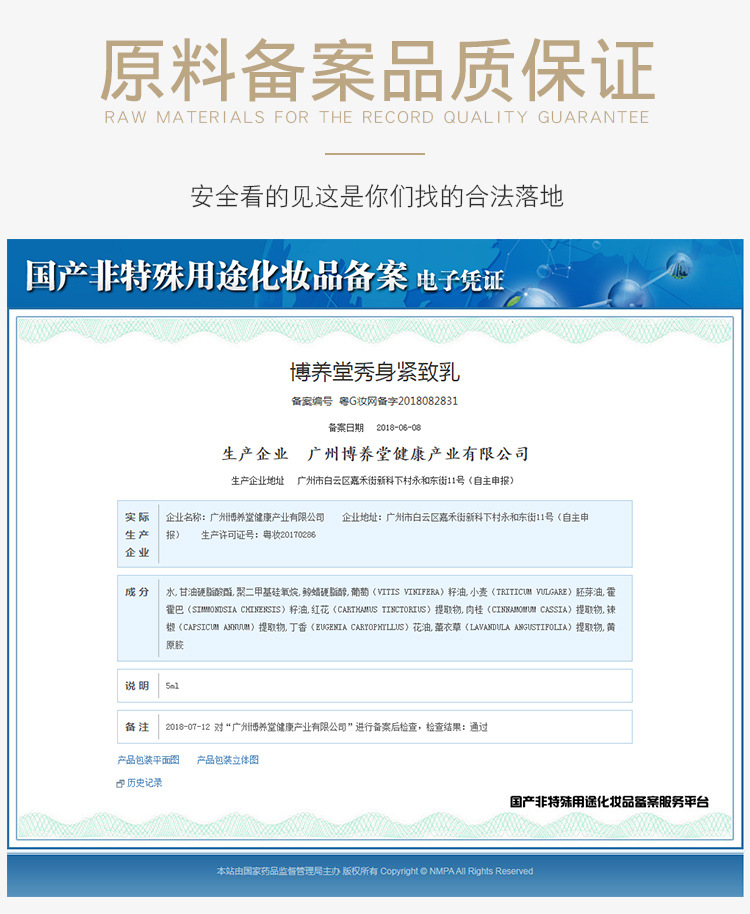Click the 历史记录 link
This screenshot has width=750, height=914.
click(145, 783)
